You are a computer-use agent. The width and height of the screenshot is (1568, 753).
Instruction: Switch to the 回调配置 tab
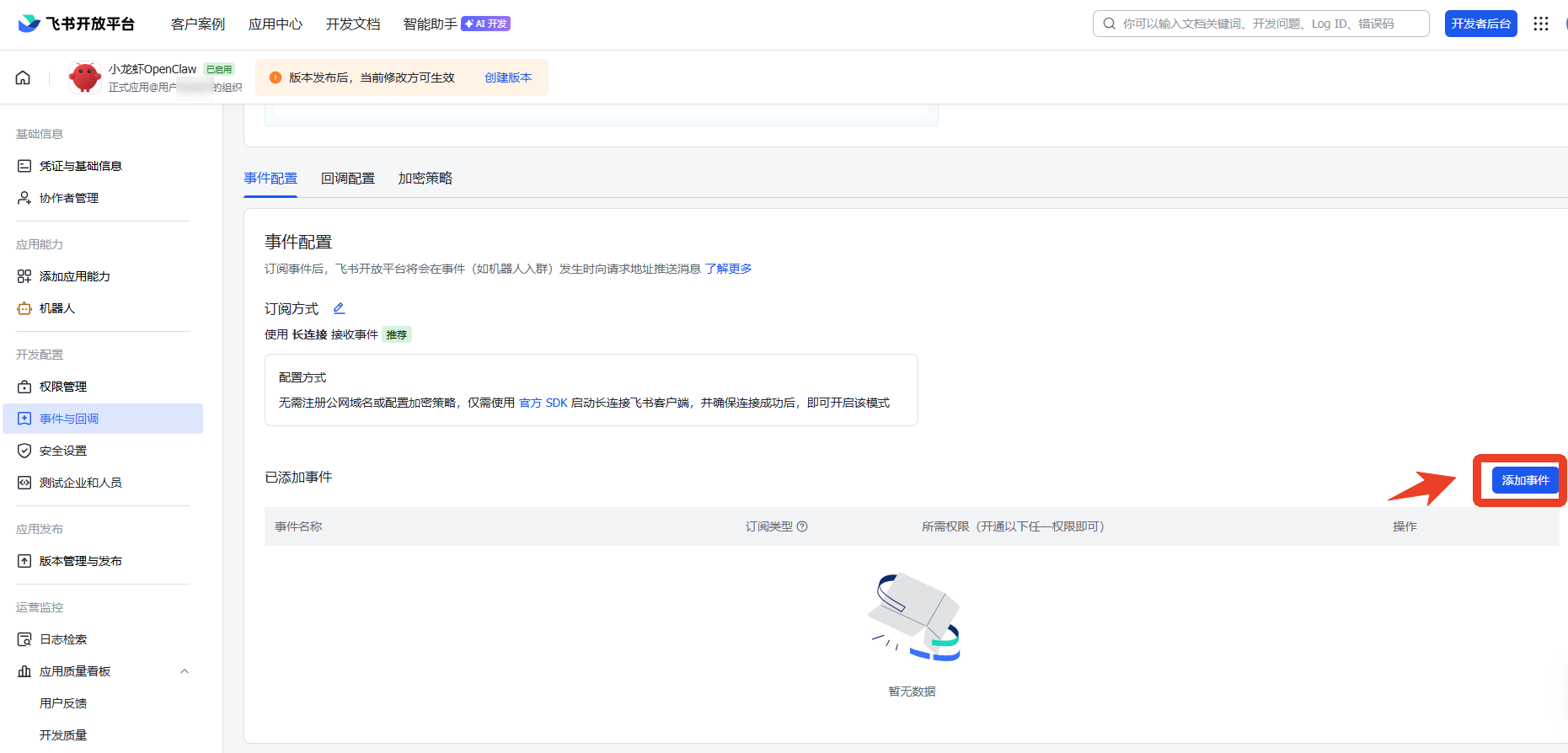pos(347,179)
